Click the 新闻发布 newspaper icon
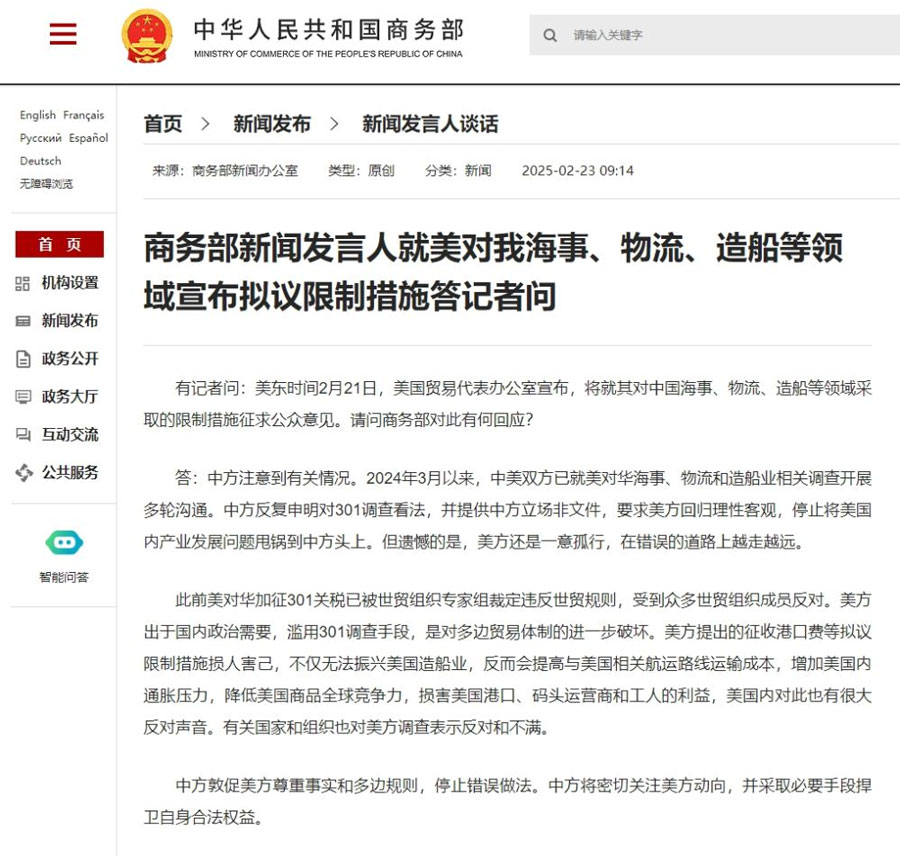900x856 pixels. click(x=22, y=322)
